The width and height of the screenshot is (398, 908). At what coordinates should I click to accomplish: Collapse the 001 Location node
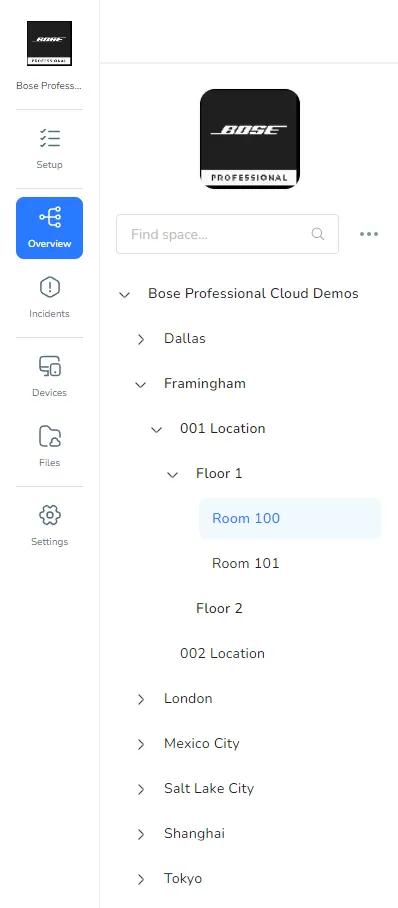[156, 430]
